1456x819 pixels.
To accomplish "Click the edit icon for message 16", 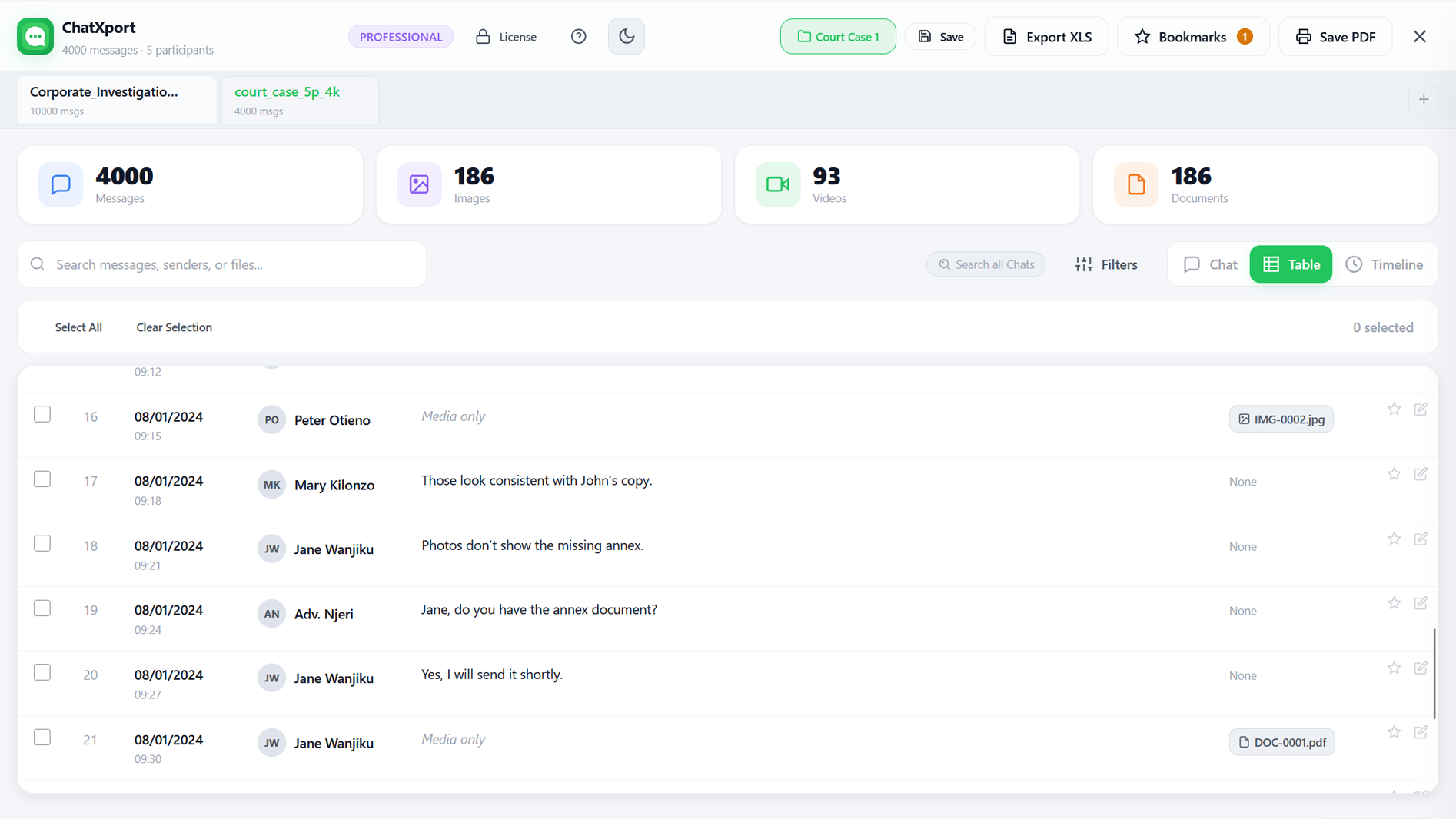I will point(1420,409).
